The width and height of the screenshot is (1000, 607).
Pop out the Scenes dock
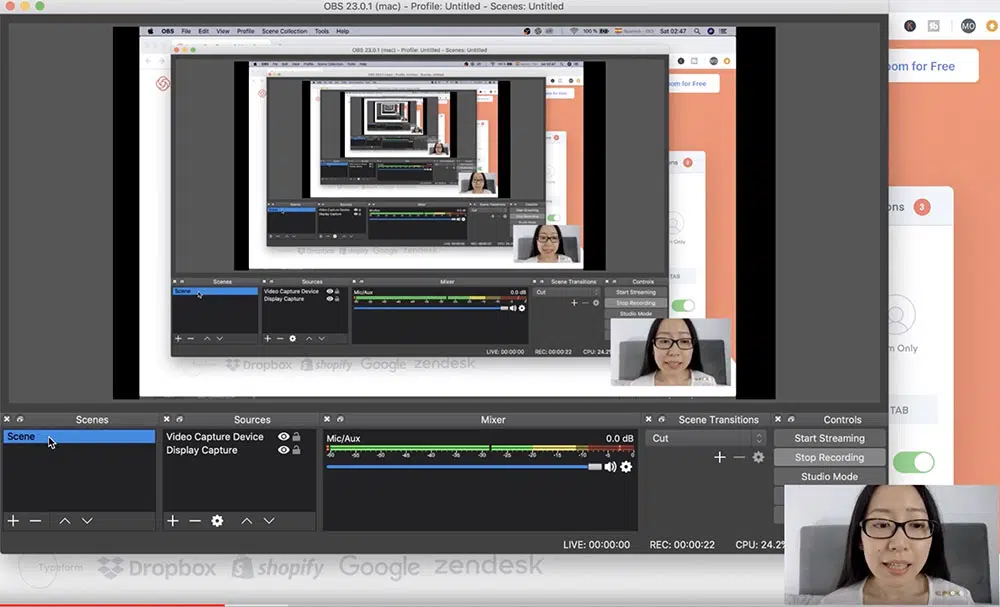[20, 419]
